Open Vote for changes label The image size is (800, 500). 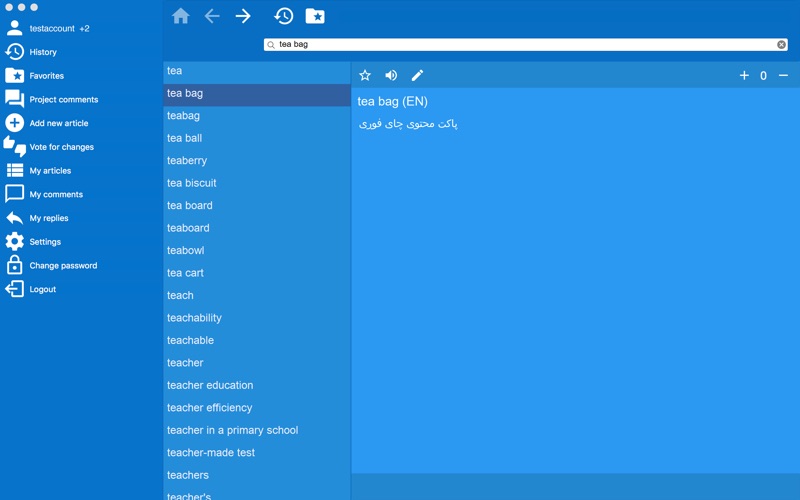[62, 147]
